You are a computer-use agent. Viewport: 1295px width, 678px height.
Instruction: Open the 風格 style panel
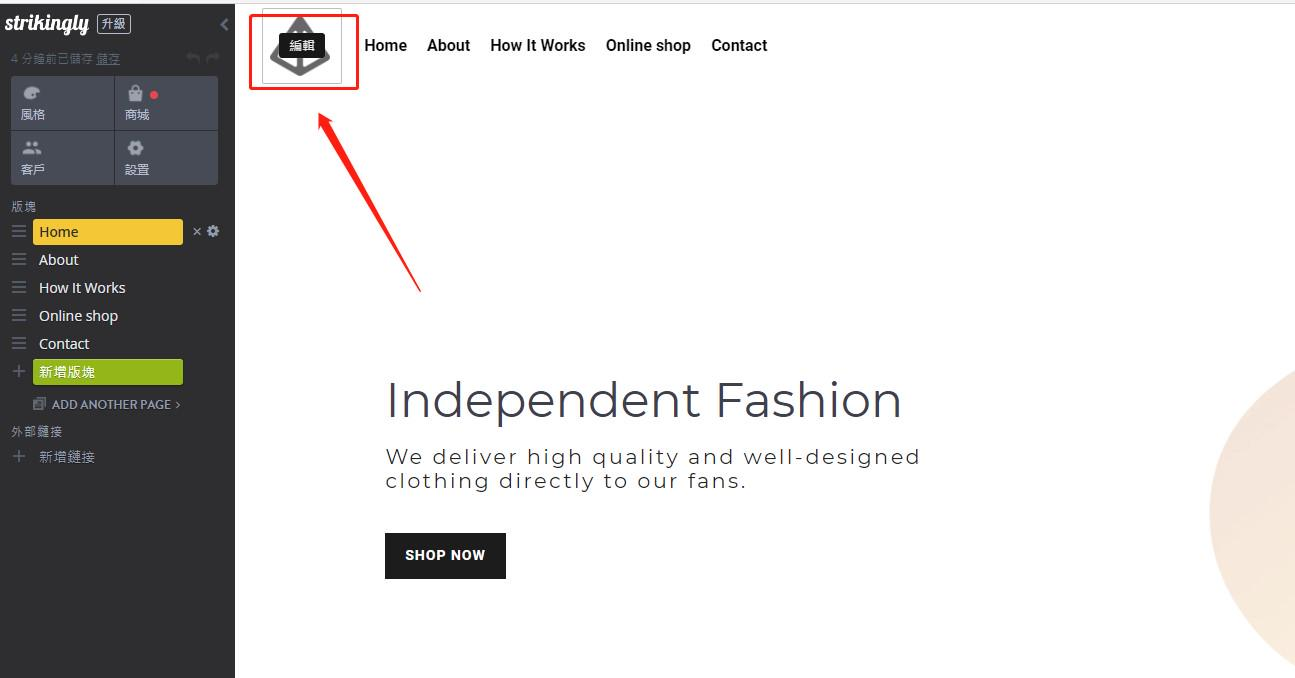tap(62, 103)
